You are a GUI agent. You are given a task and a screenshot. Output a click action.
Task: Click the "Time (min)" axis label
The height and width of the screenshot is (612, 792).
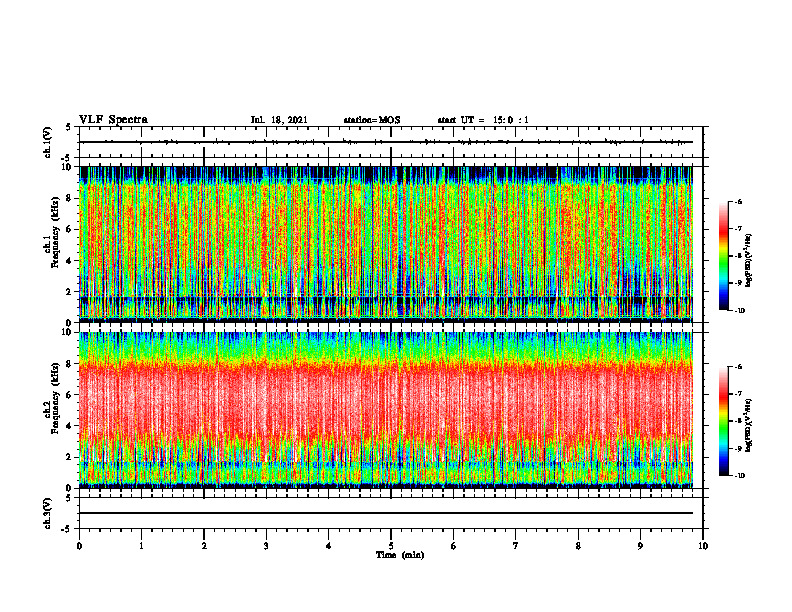point(400,555)
